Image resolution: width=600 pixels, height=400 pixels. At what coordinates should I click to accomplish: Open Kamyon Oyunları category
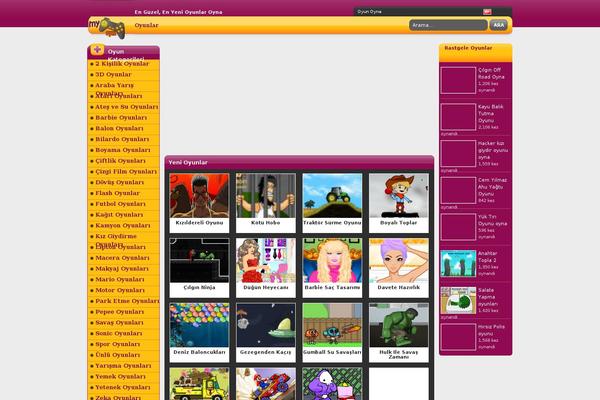pos(122,225)
